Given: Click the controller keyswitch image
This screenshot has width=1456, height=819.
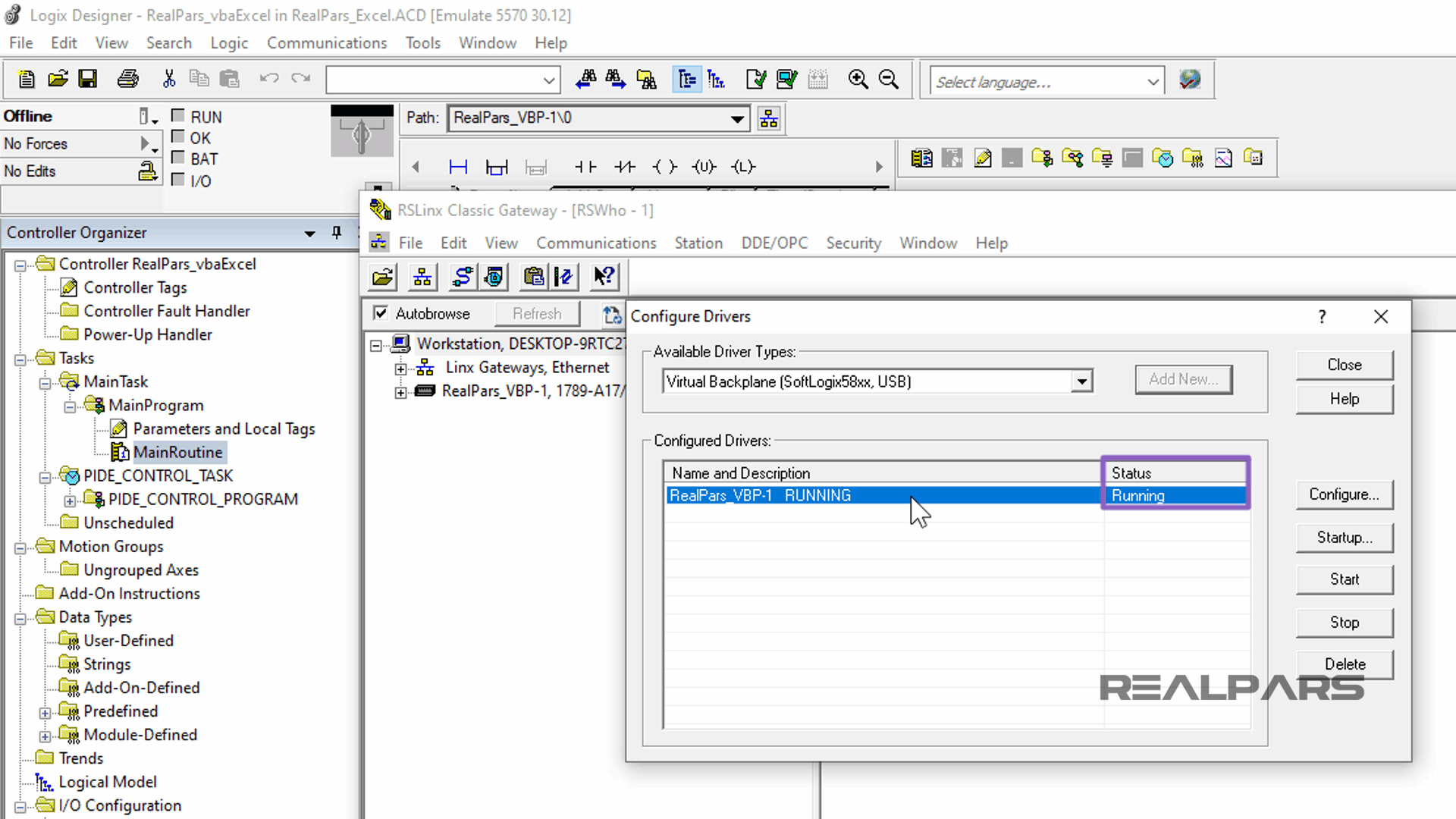Looking at the screenshot, I should 362,131.
